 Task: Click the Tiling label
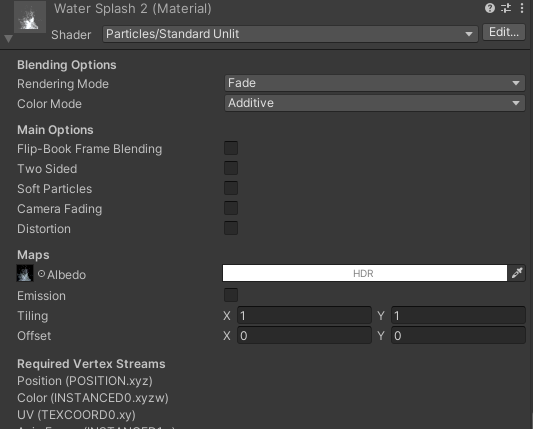pyautogui.click(x=33, y=316)
